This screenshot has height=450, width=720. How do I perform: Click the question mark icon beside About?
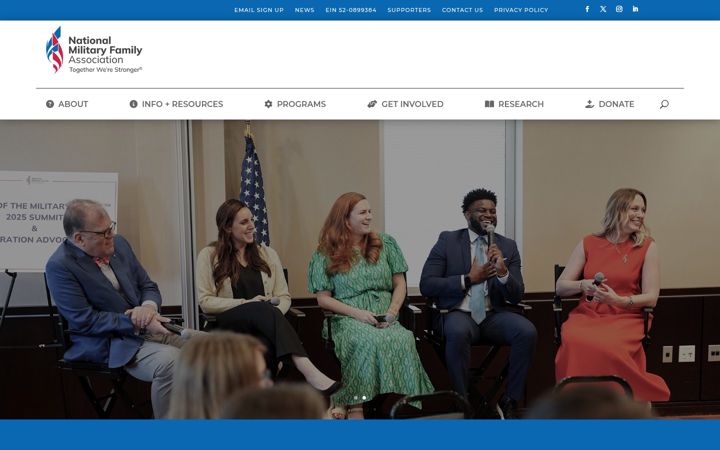tap(50, 104)
